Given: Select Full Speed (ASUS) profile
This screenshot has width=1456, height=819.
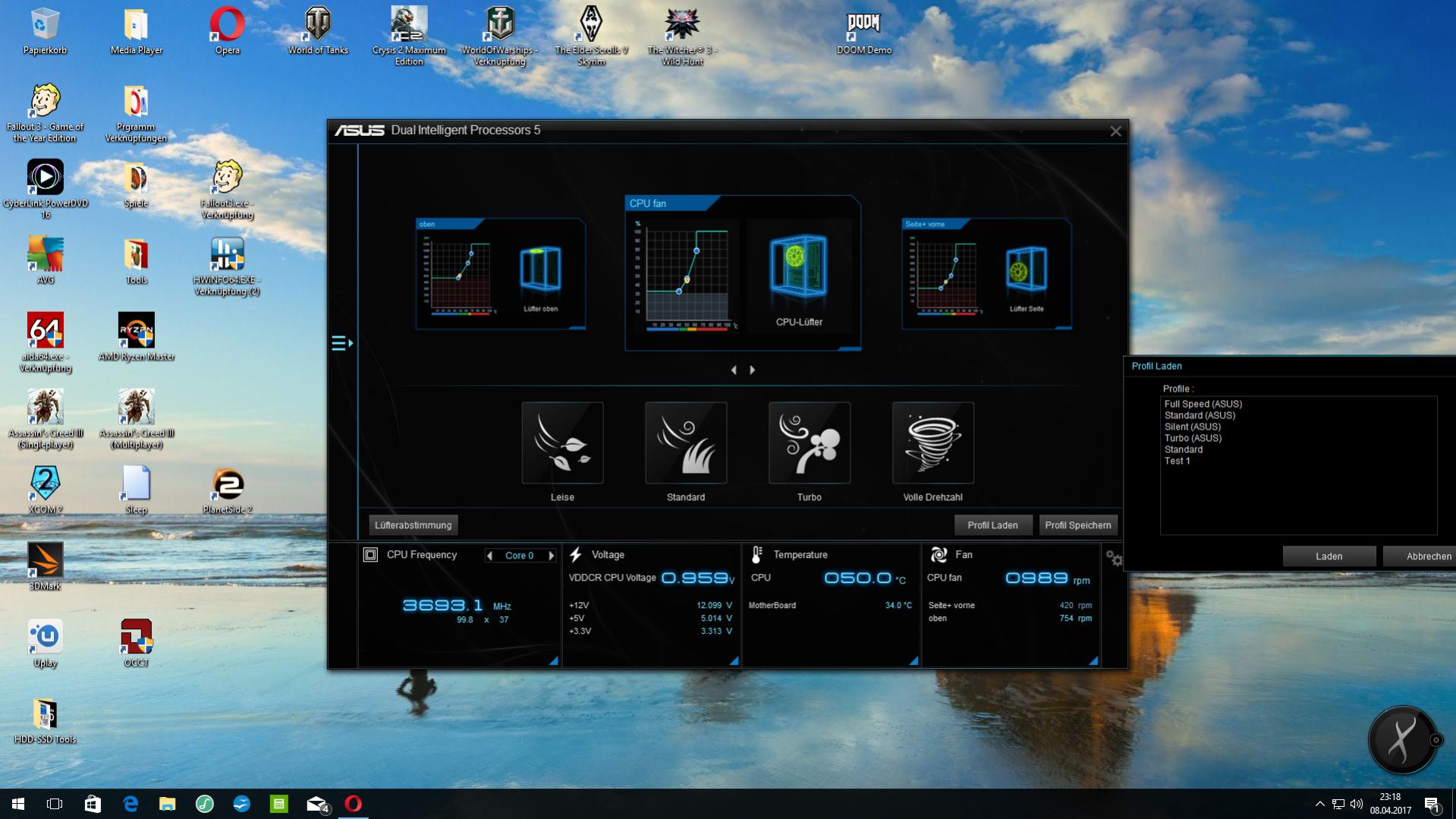Looking at the screenshot, I should (x=1203, y=405).
